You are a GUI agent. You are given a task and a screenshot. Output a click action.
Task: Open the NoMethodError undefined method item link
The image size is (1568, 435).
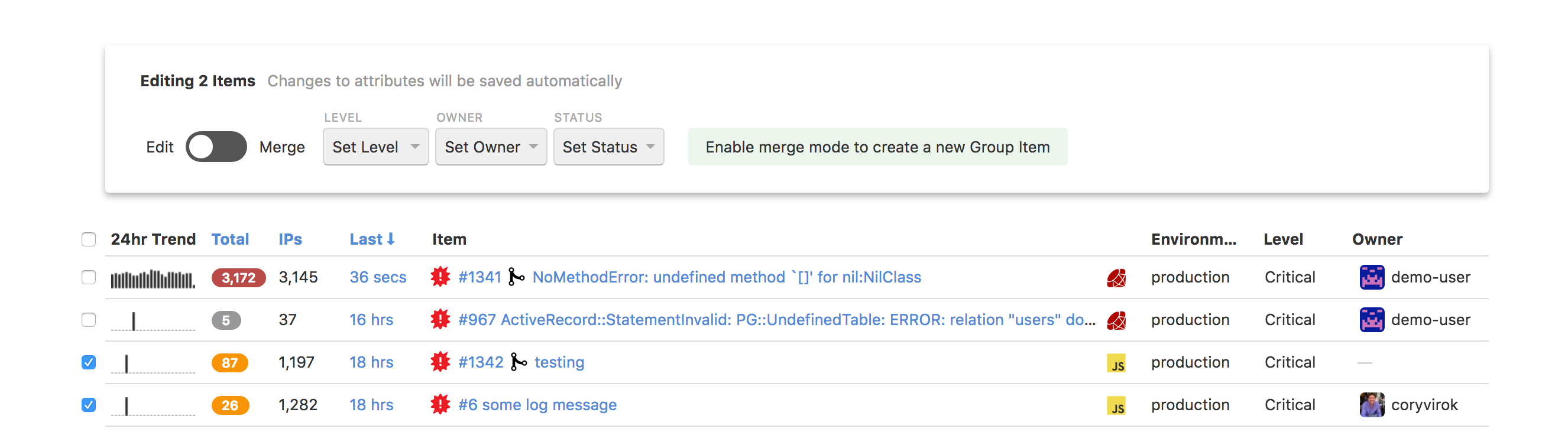point(727,277)
